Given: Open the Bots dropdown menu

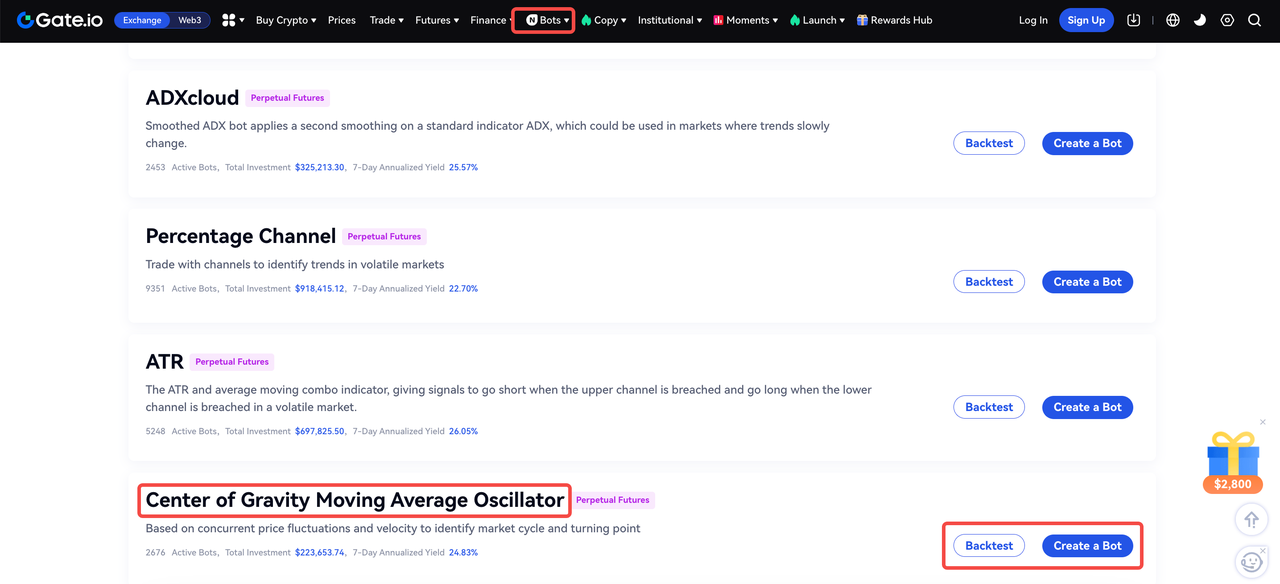Looking at the screenshot, I should (548, 20).
